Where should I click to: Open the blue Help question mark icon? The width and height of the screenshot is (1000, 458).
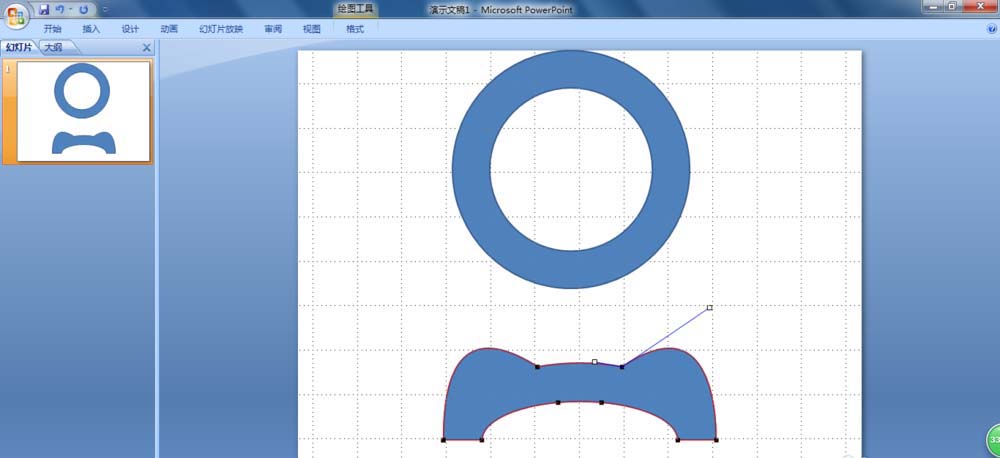tap(992, 29)
